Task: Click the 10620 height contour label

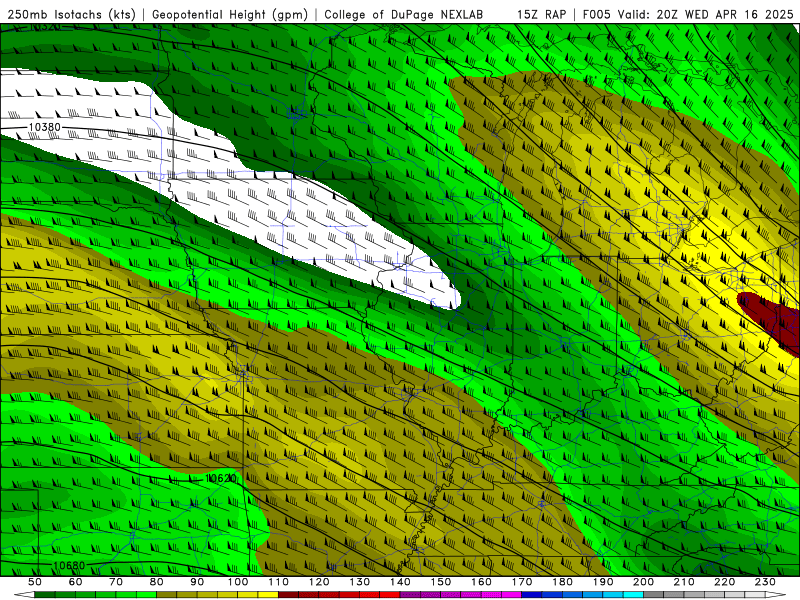Action: (221, 478)
